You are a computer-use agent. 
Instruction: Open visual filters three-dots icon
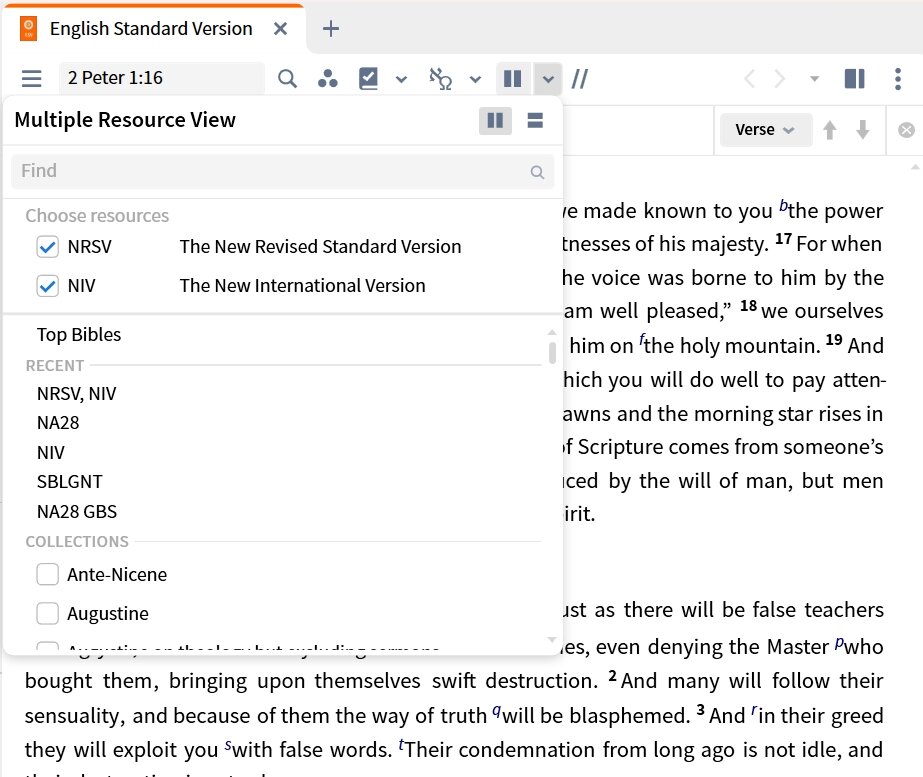click(x=328, y=78)
